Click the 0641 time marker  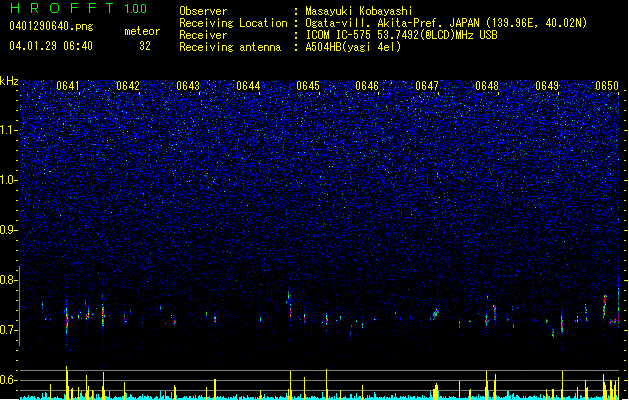pyautogui.click(x=67, y=86)
